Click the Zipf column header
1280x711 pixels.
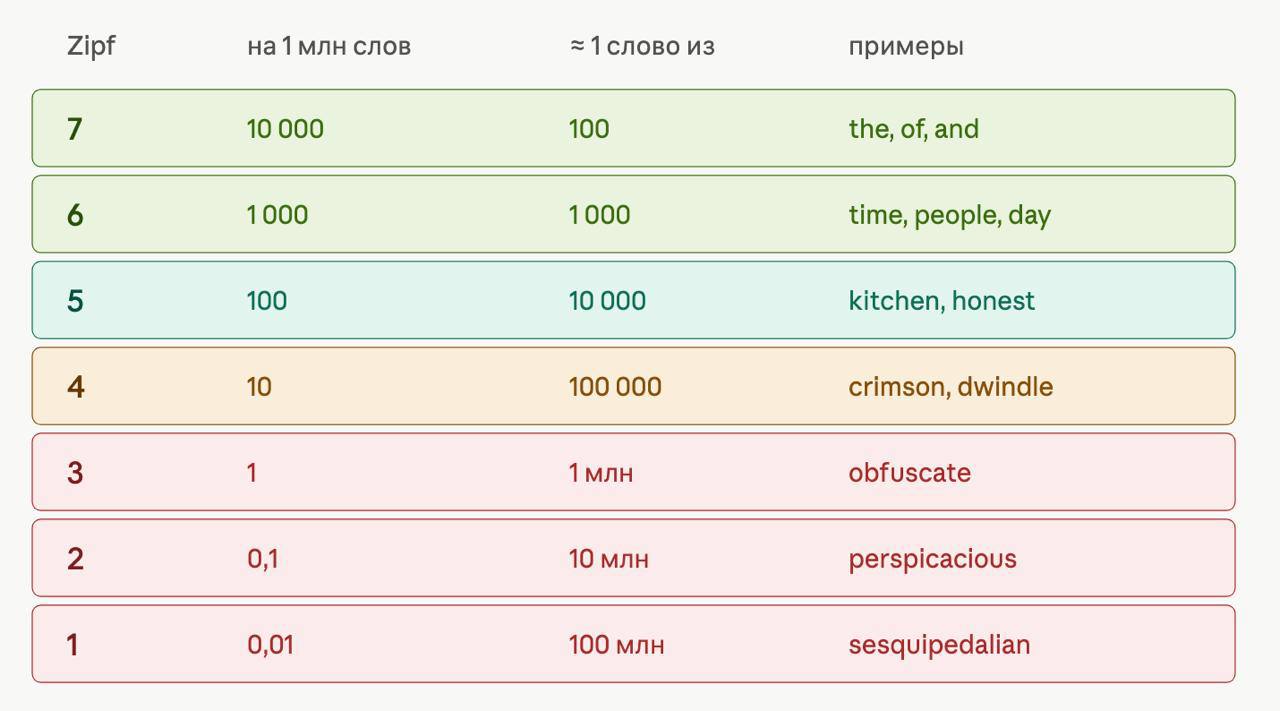coord(91,46)
